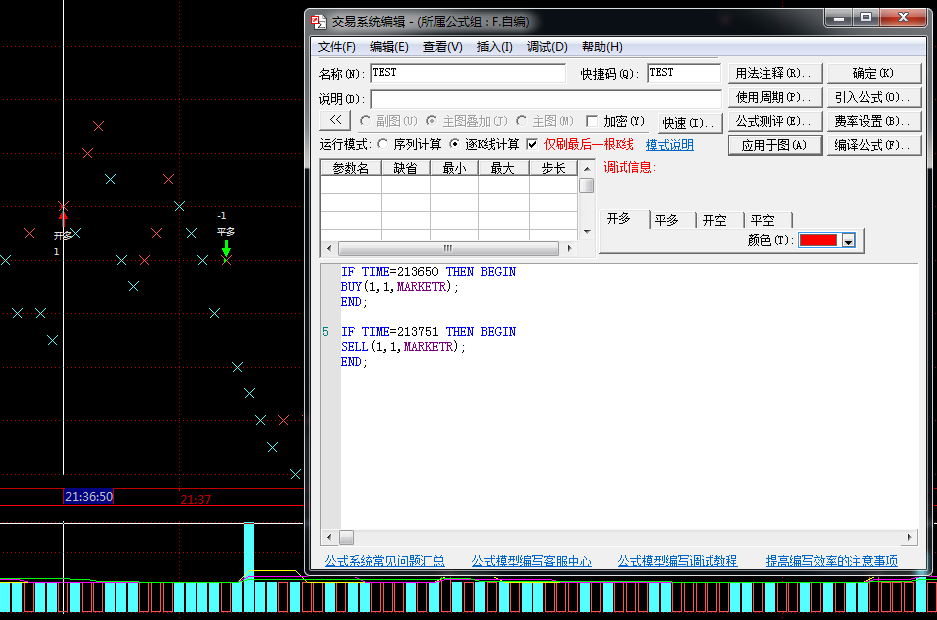Screen dimensions: 937x620
Task: Open 公式系统常见问题汇总 link
Action: click(384, 560)
